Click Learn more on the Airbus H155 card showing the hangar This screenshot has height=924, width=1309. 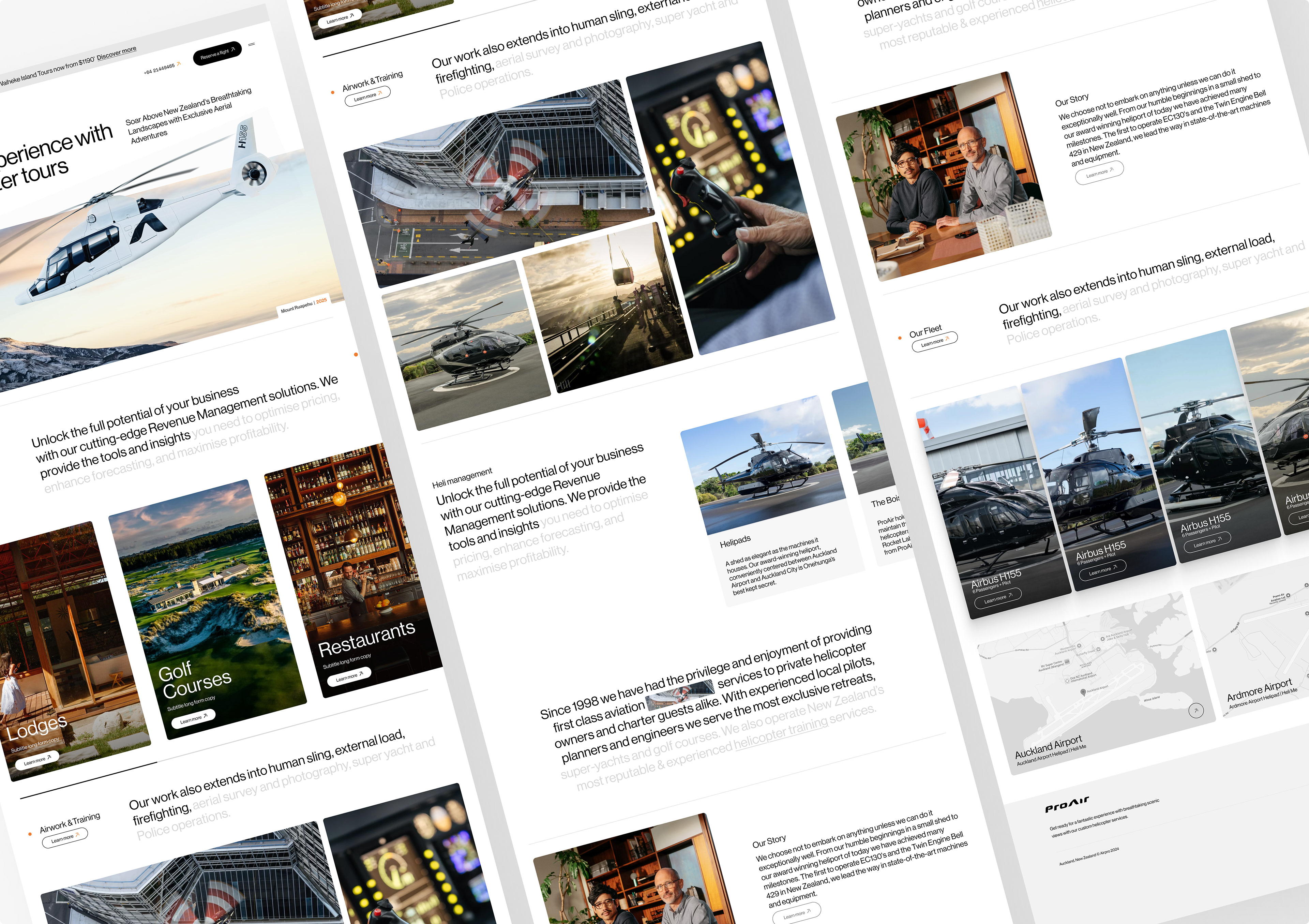(x=998, y=598)
